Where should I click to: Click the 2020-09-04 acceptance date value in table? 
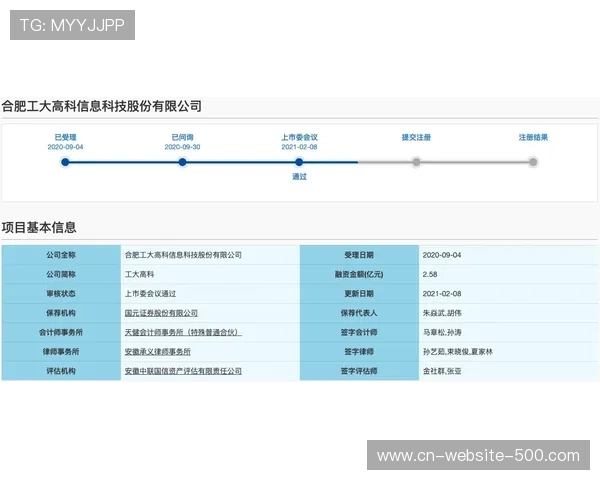tap(442, 255)
